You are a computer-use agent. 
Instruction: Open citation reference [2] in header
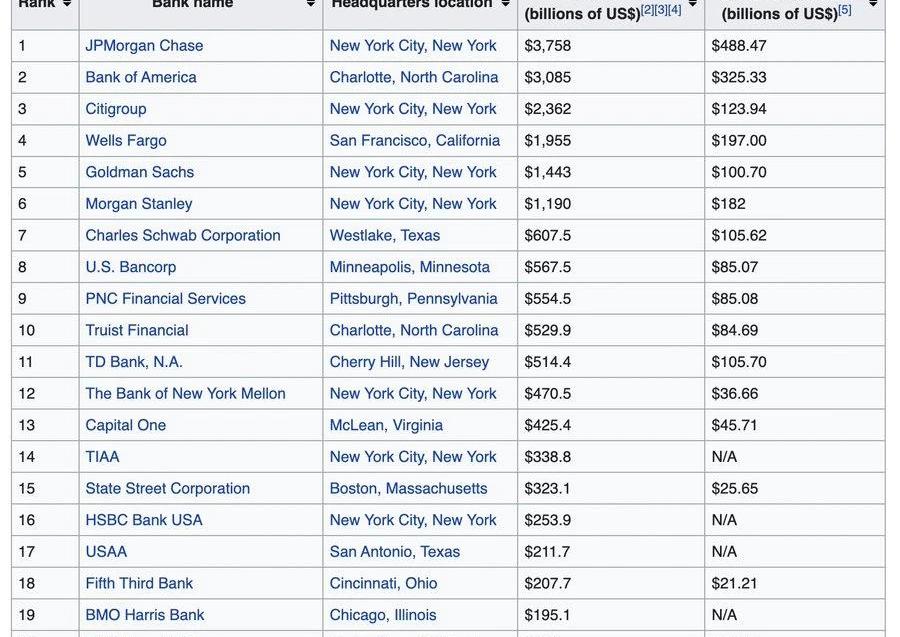click(647, 10)
